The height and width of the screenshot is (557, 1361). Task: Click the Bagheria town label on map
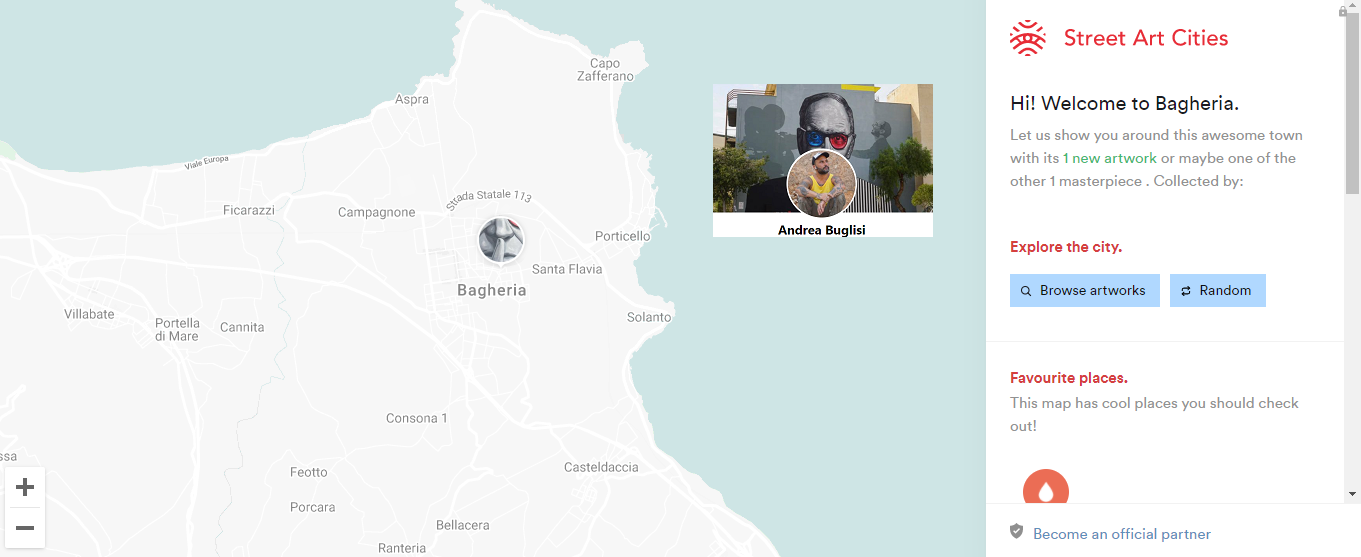pyautogui.click(x=491, y=290)
